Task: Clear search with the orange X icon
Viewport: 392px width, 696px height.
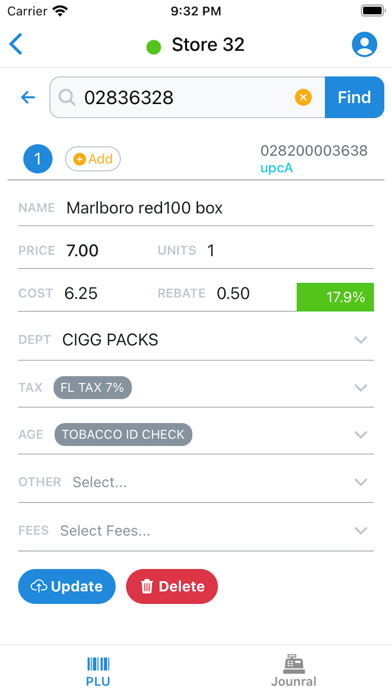Action: 303,97
